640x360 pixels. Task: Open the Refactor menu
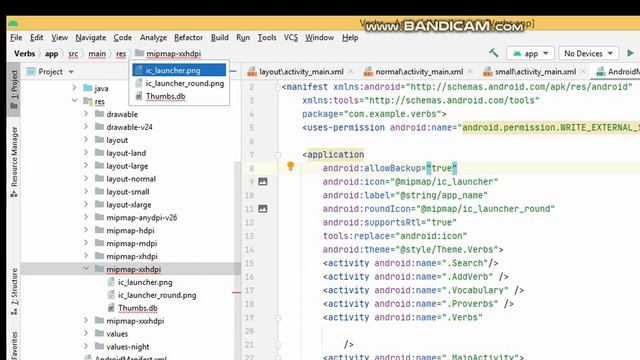tap(188, 38)
